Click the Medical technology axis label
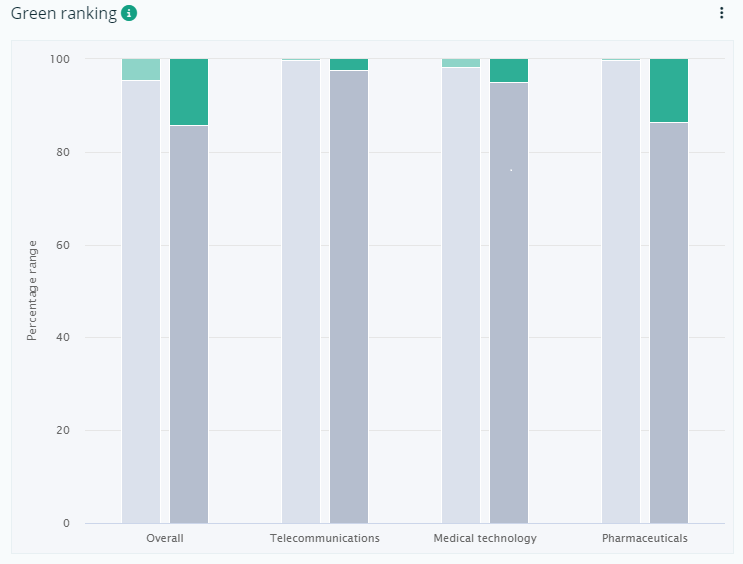This screenshot has width=743, height=564. point(485,538)
